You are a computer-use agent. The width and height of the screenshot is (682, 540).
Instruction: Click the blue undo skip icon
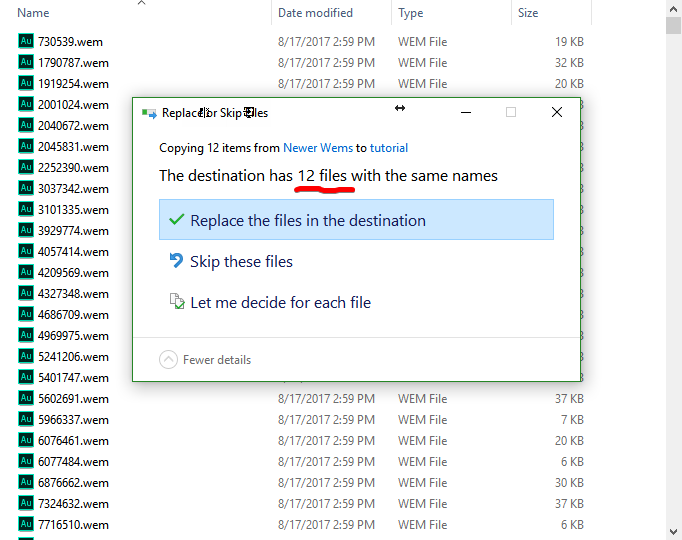[x=177, y=262]
